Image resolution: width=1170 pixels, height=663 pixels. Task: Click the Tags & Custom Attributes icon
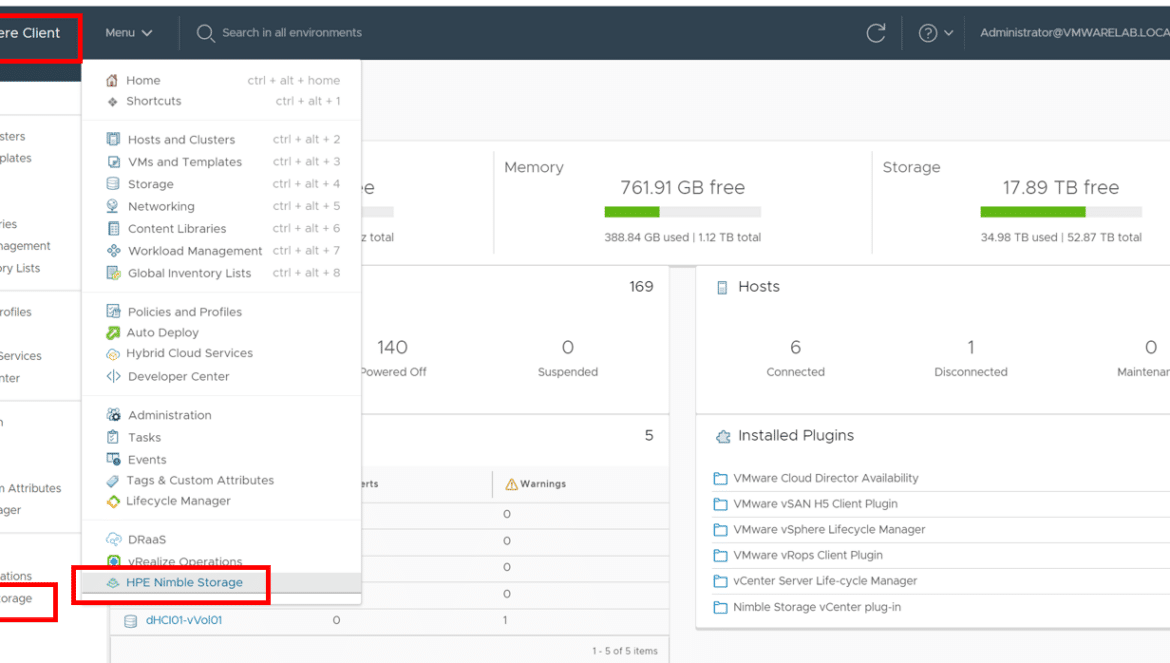click(113, 481)
